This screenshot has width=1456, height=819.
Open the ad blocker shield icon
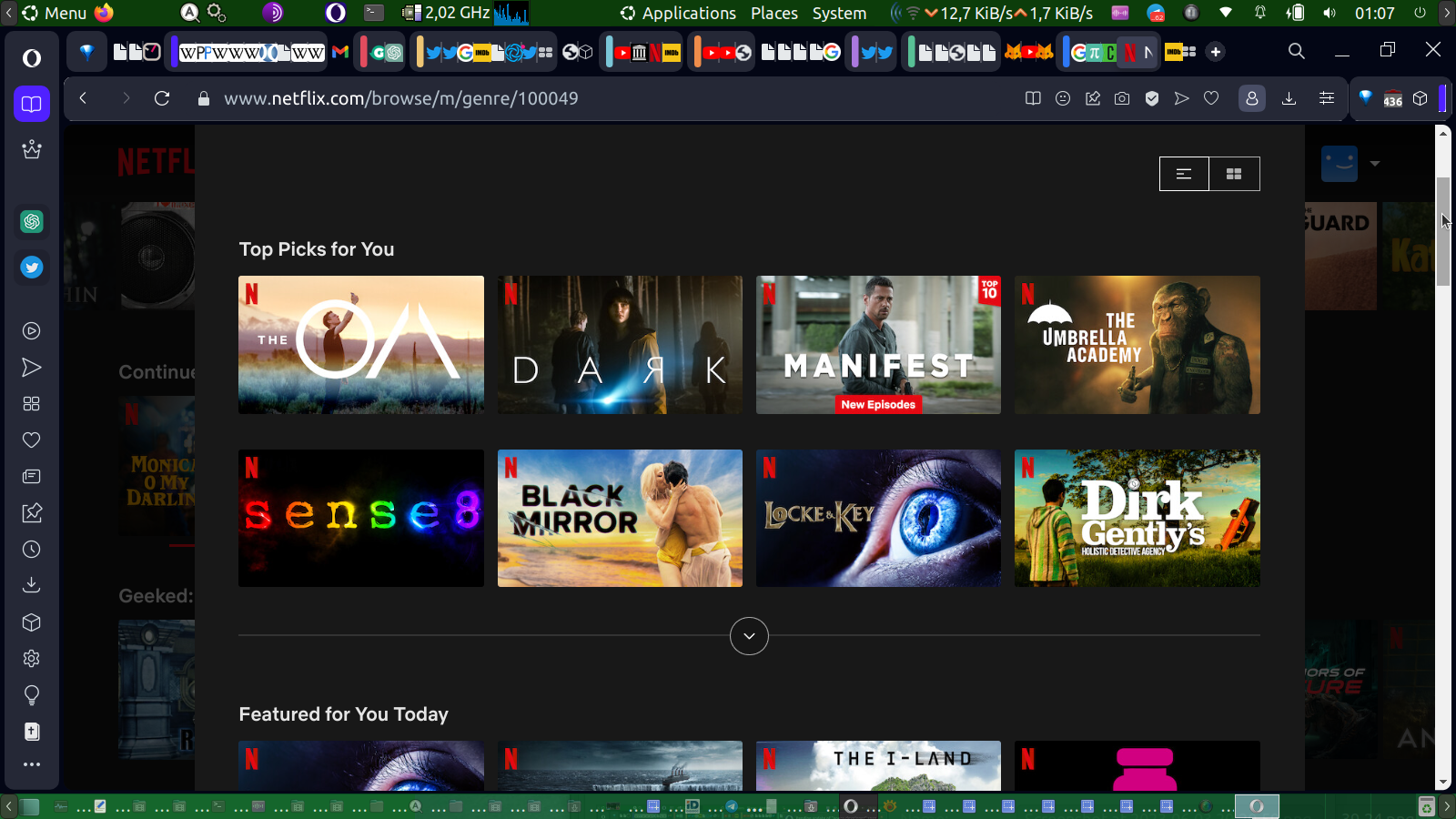point(1152,98)
